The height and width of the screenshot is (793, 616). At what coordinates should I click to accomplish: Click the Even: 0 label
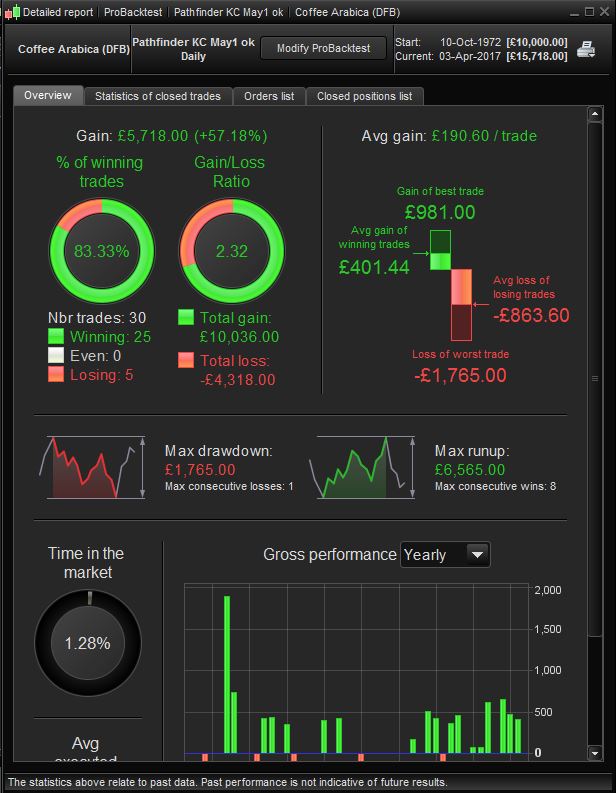pyautogui.click(x=96, y=356)
